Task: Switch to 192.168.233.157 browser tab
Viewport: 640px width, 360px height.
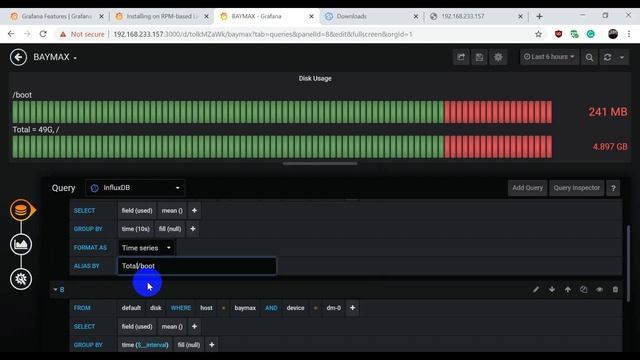Action: click(476, 16)
